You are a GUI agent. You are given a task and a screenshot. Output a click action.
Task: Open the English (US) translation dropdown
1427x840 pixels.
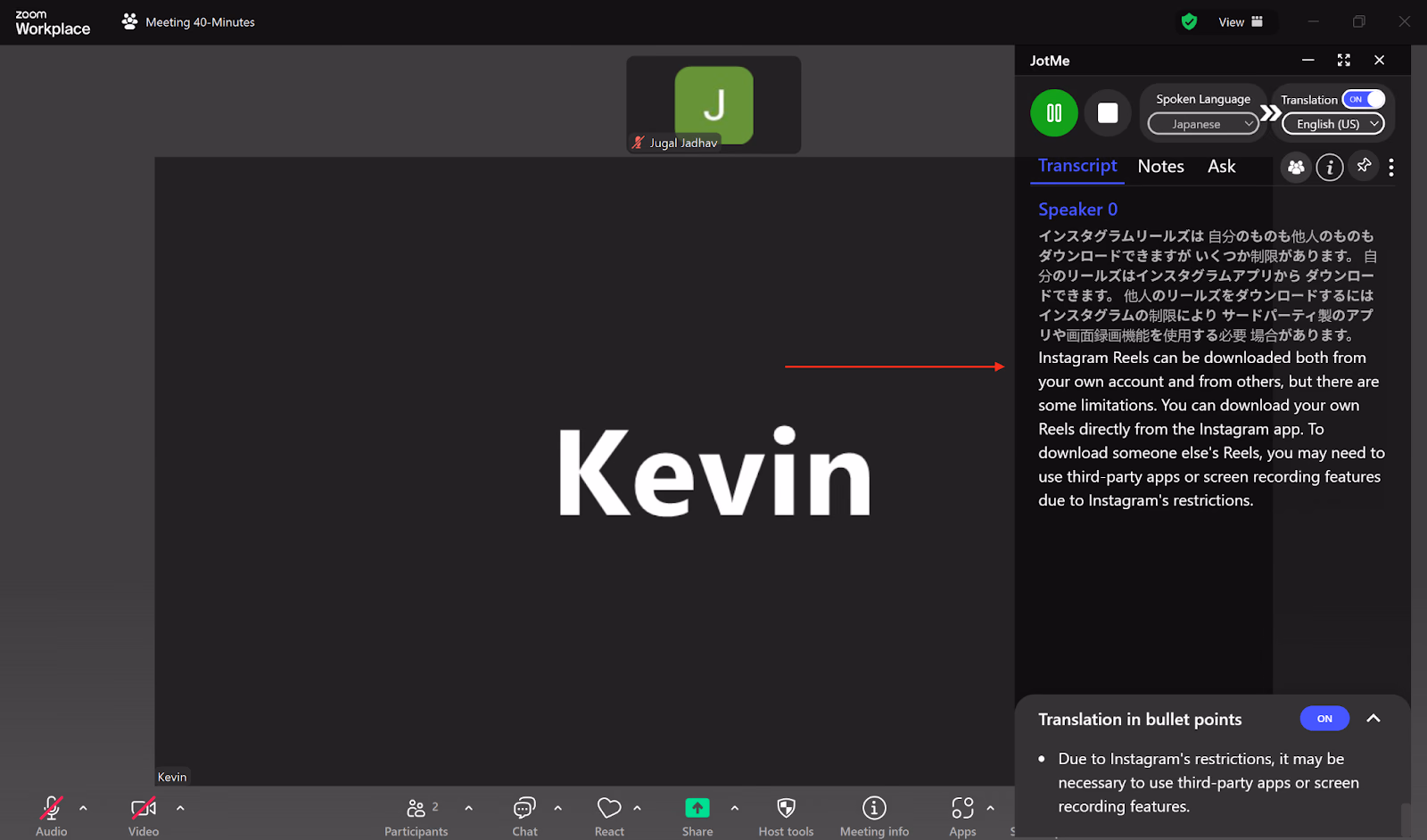(1333, 124)
